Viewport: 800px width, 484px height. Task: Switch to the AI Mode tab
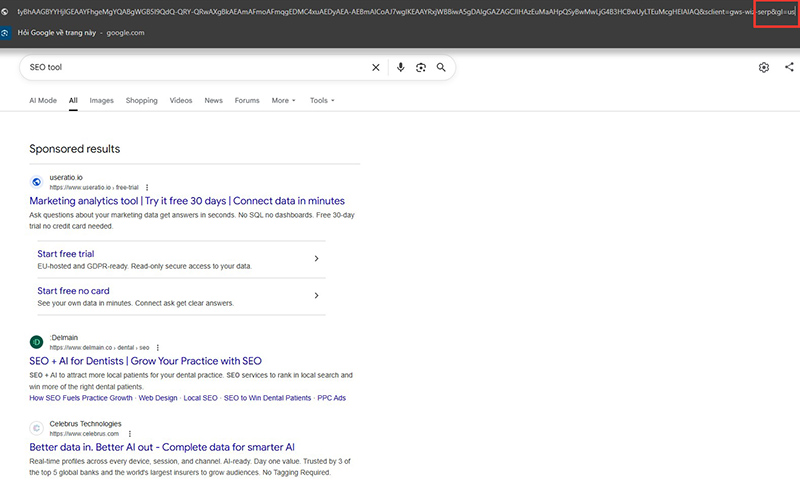pos(43,100)
